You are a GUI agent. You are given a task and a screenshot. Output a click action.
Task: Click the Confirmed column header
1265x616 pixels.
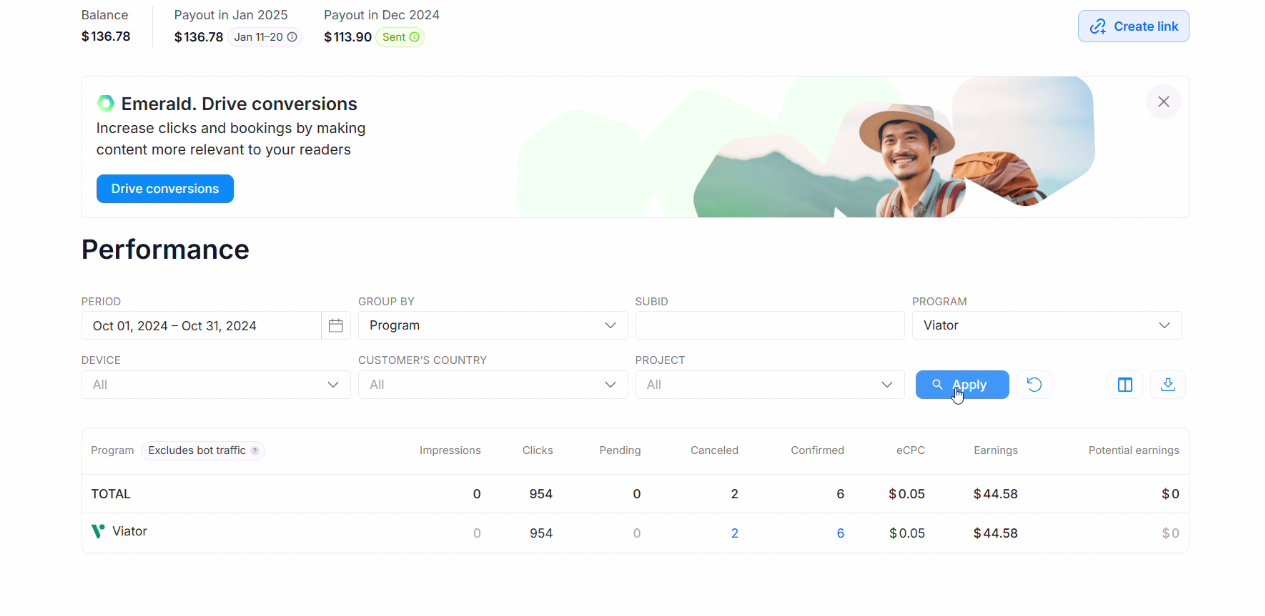(817, 451)
